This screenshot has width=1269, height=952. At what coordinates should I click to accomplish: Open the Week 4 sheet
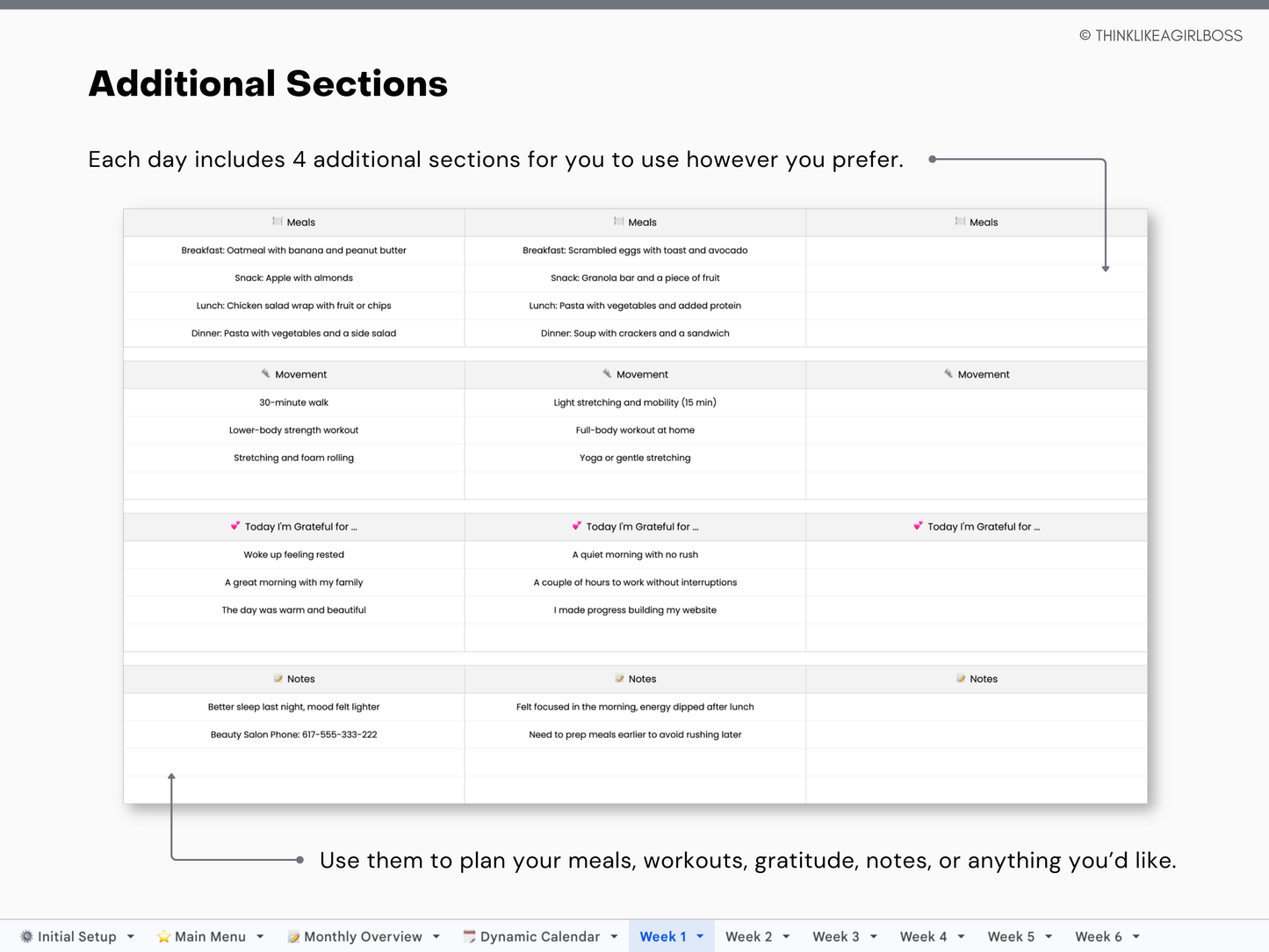(x=925, y=936)
